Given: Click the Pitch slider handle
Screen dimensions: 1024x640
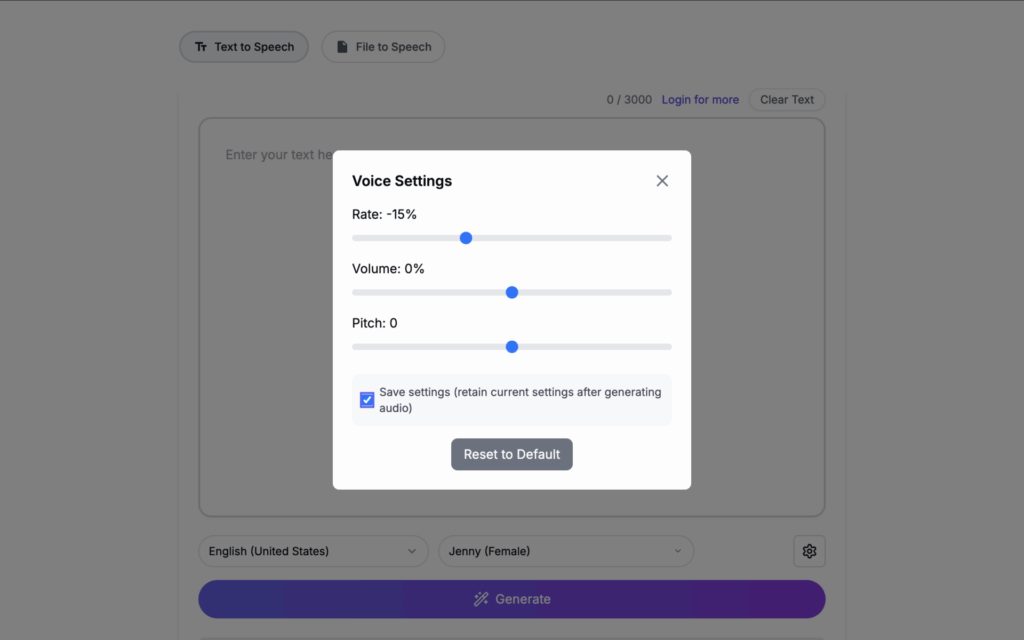Looking at the screenshot, I should (x=512, y=347).
